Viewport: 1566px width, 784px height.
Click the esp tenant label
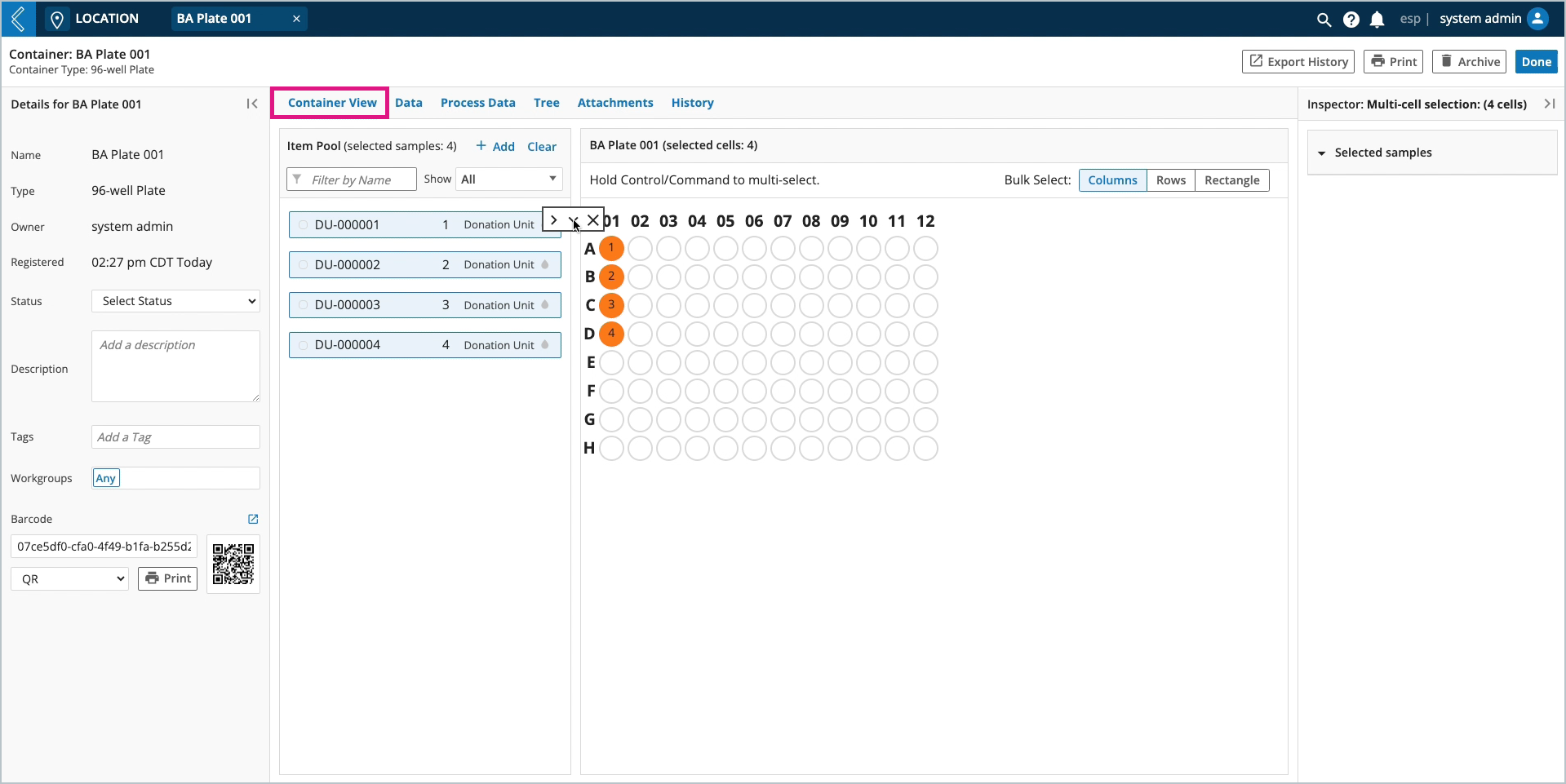[x=1410, y=19]
